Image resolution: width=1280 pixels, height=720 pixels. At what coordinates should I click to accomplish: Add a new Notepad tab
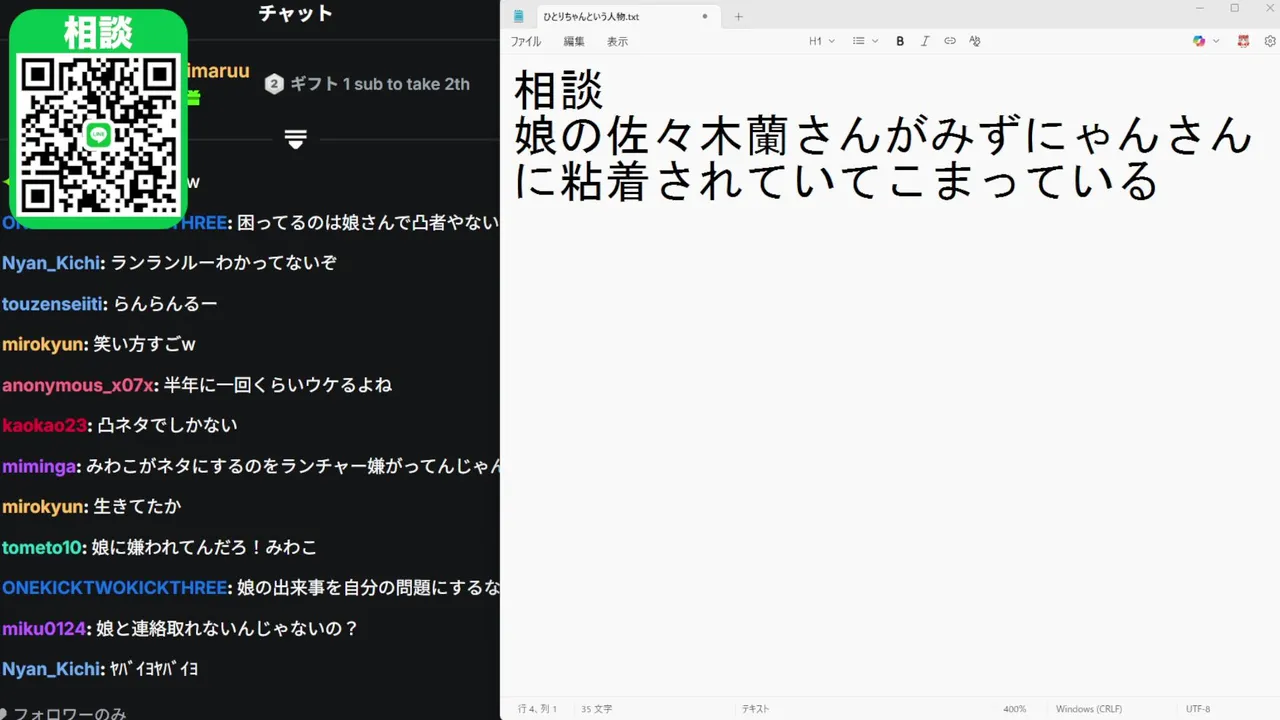tap(739, 16)
